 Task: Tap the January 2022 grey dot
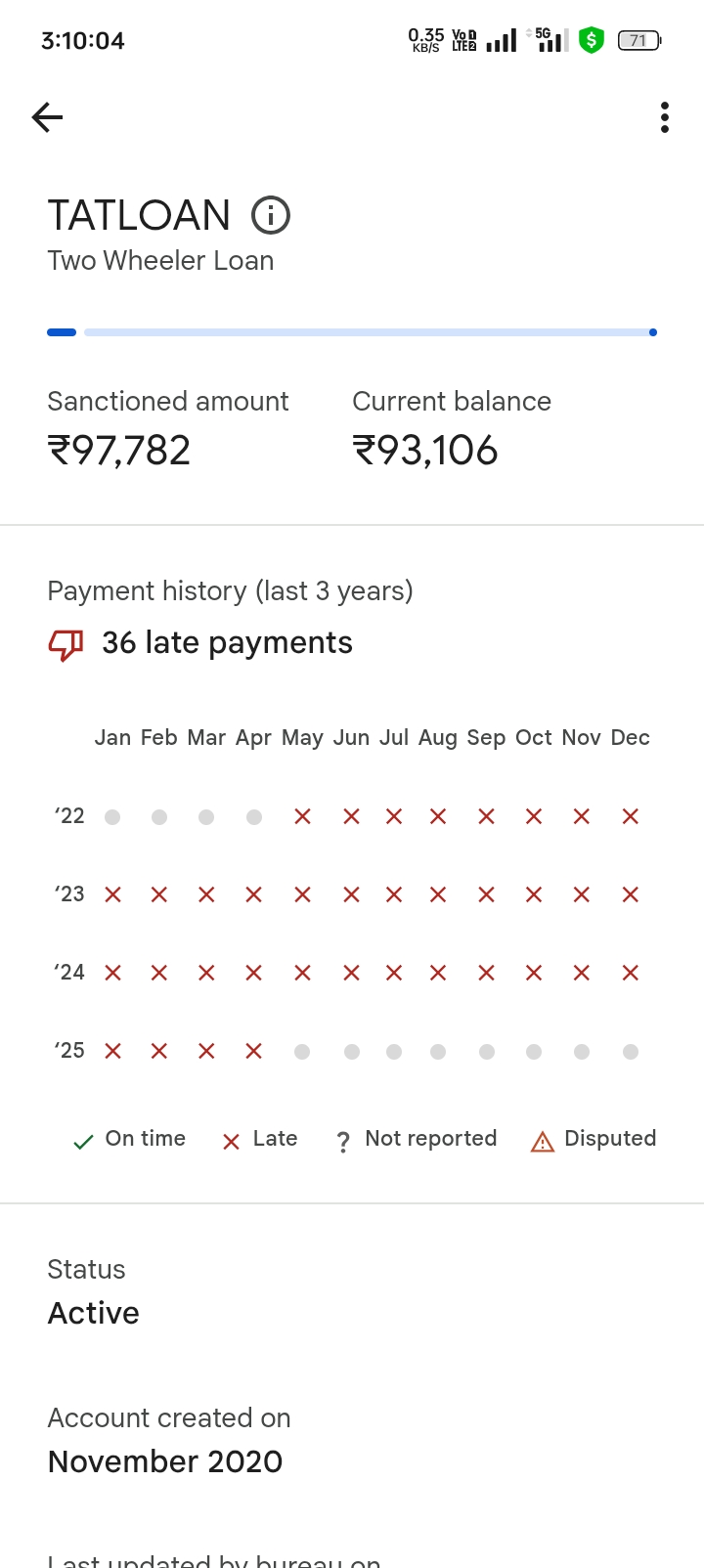[112, 817]
